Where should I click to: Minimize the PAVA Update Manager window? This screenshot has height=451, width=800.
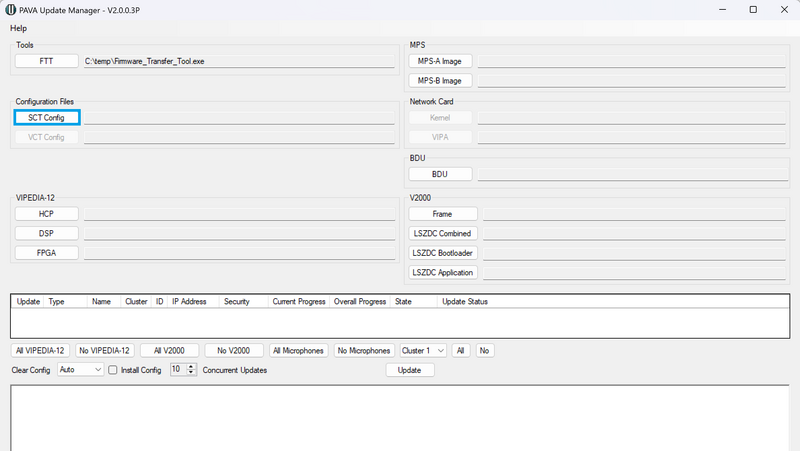[722, 10]
